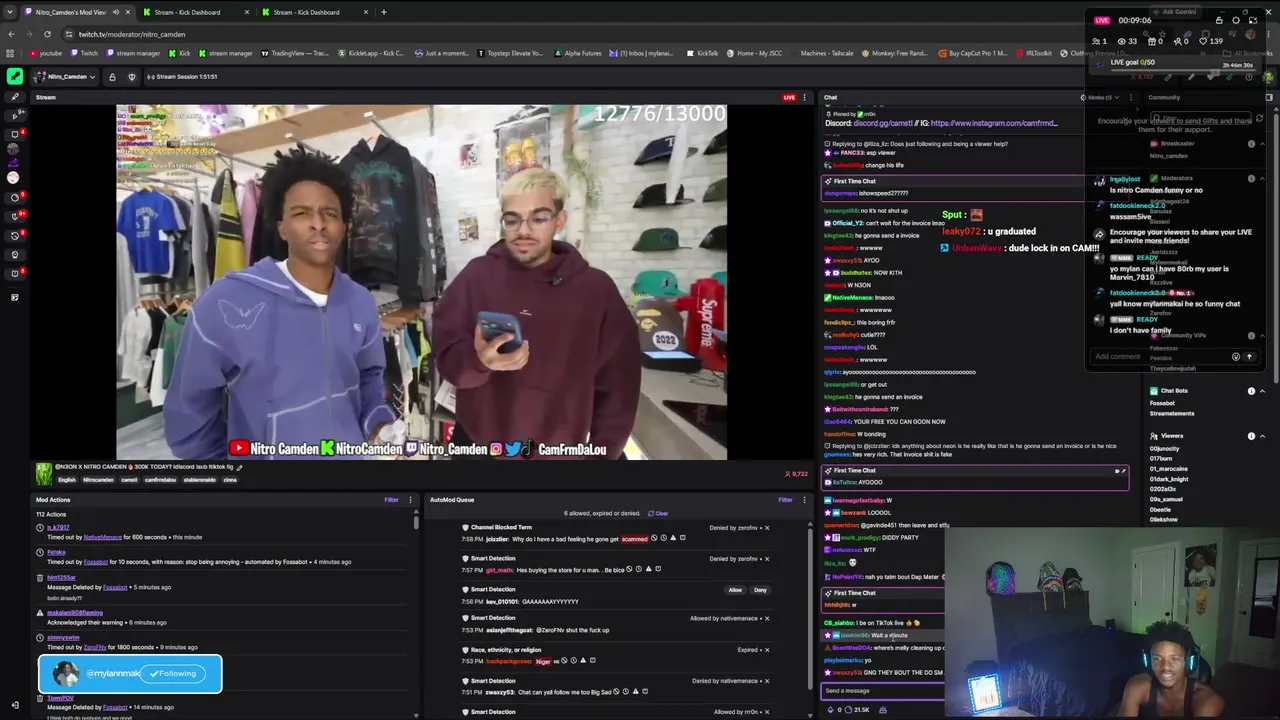Open emoji picker in Add comment box
Image resolution: width=1280 pixels, height=720 pixels.
(x=1236, y=357)
